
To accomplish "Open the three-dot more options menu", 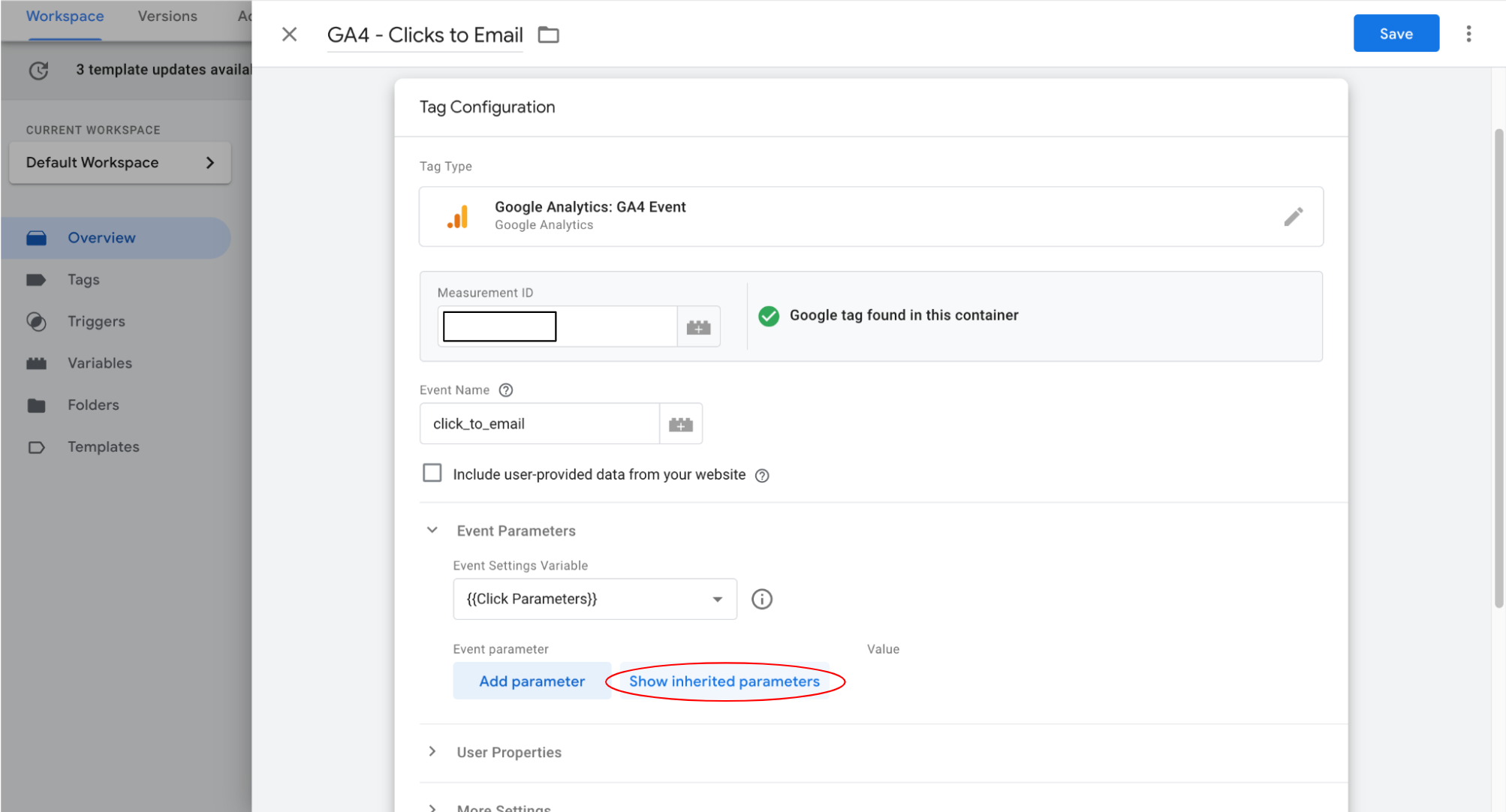I will click(1468, 34).
